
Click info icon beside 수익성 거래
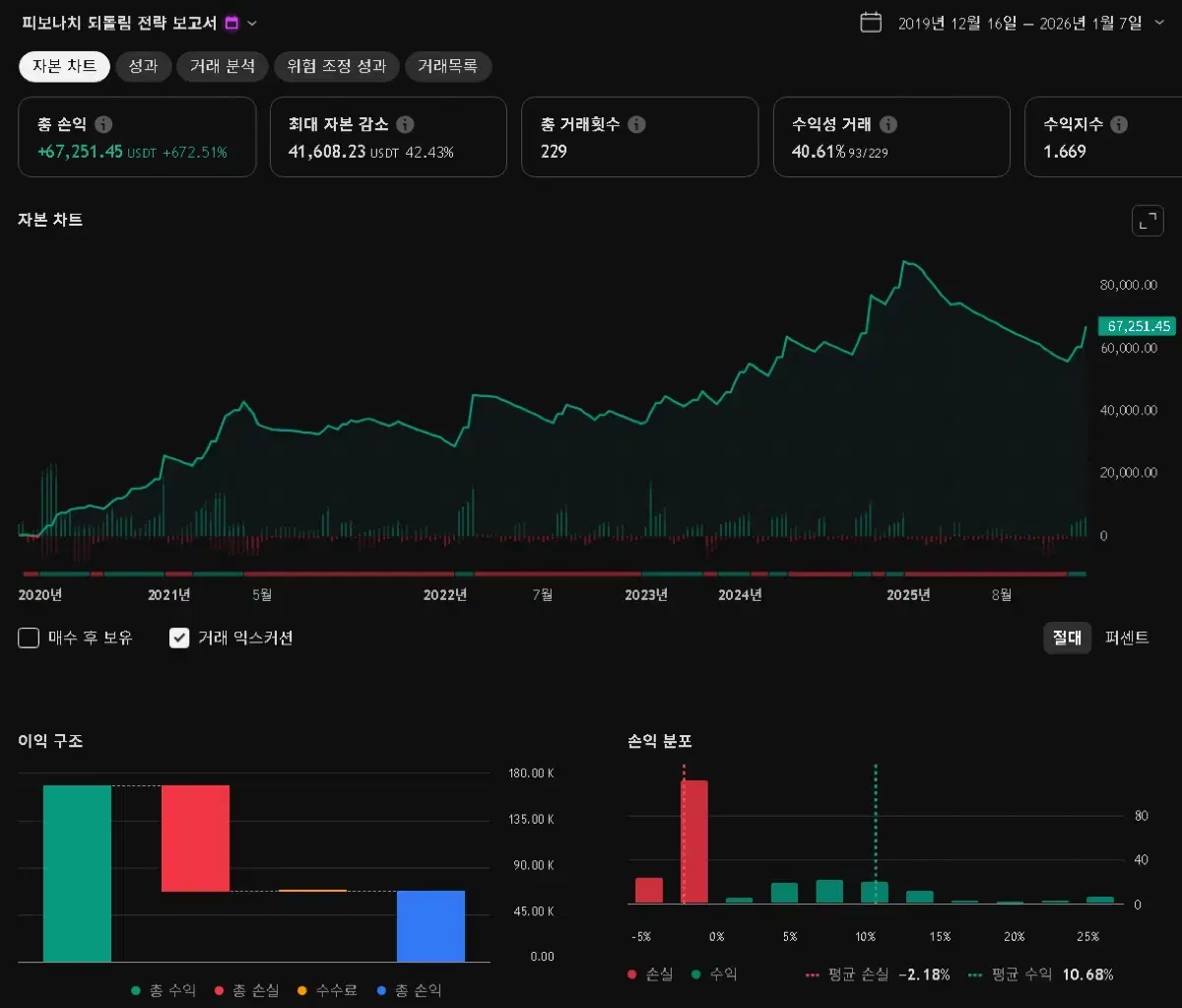(x=887, y=125)
